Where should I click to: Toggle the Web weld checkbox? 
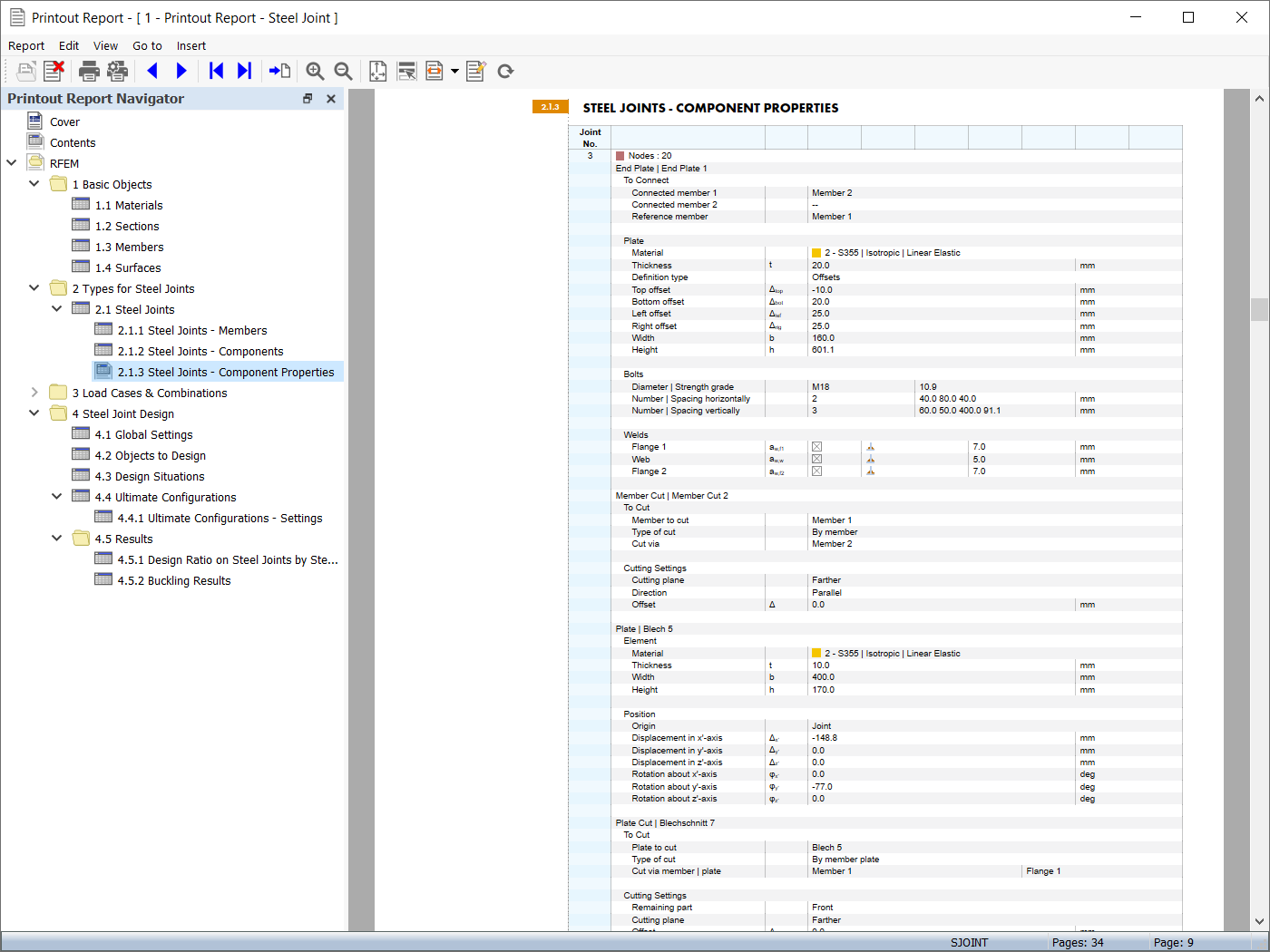pyautogui.click(x=816, y=459)
